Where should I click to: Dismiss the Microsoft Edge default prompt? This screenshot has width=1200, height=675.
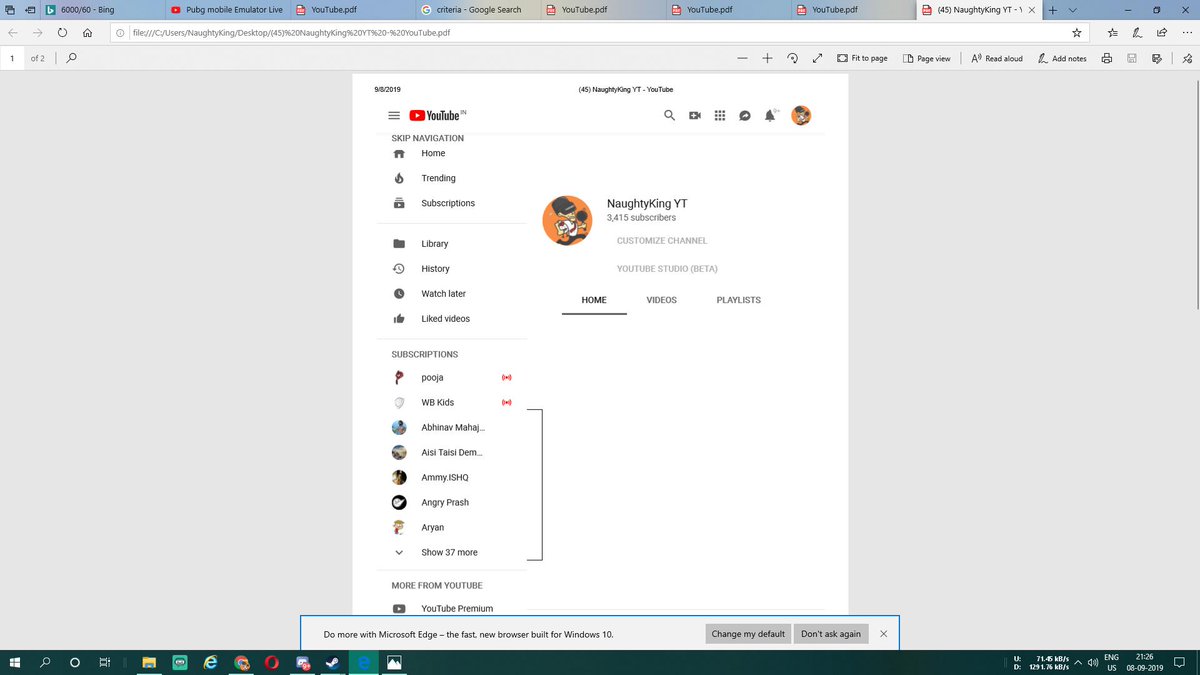coord(883,634)
